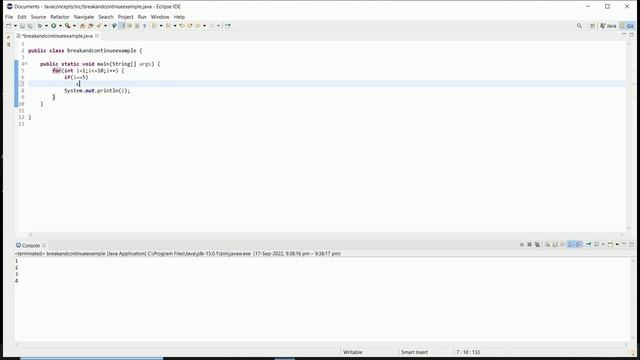Image resolution: width=640 pixels, height=360 pixels.
Task: Open the Refactor menu
Action: click(x=60, y=17)
